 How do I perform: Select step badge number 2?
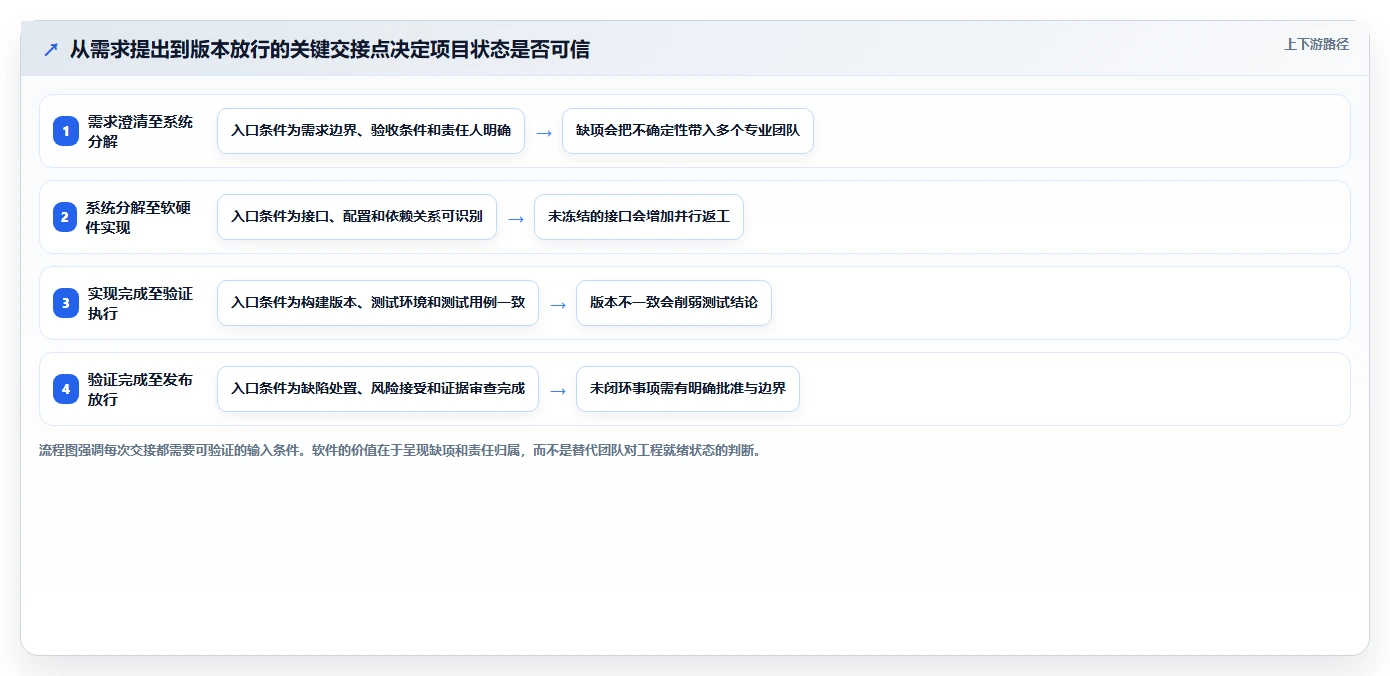coord(66,217)
